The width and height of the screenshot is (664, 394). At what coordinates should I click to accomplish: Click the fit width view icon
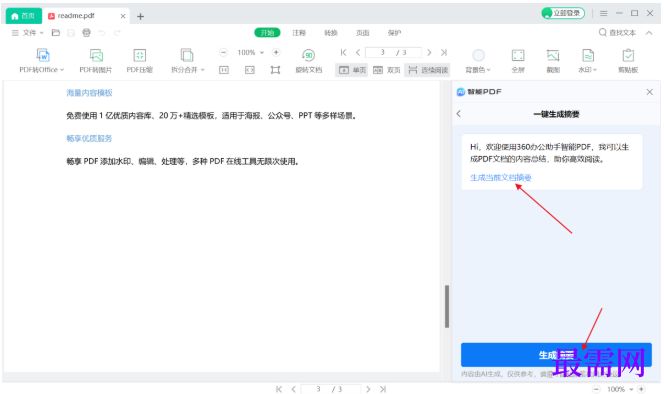(x=250, y=70)
